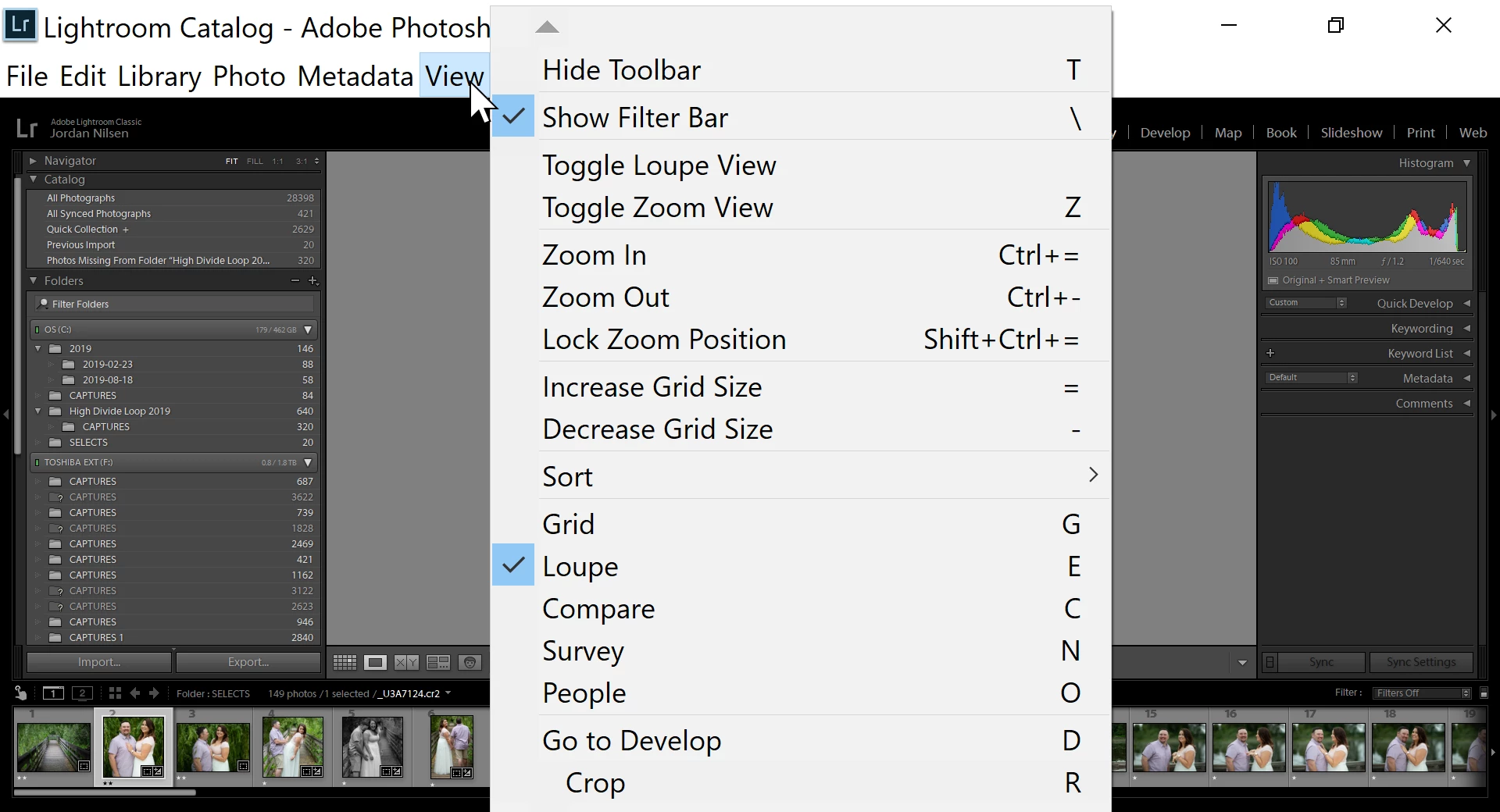Add a new folder with the plus icon
This screenshot has width=1500, height=812.
coord(313,280)
